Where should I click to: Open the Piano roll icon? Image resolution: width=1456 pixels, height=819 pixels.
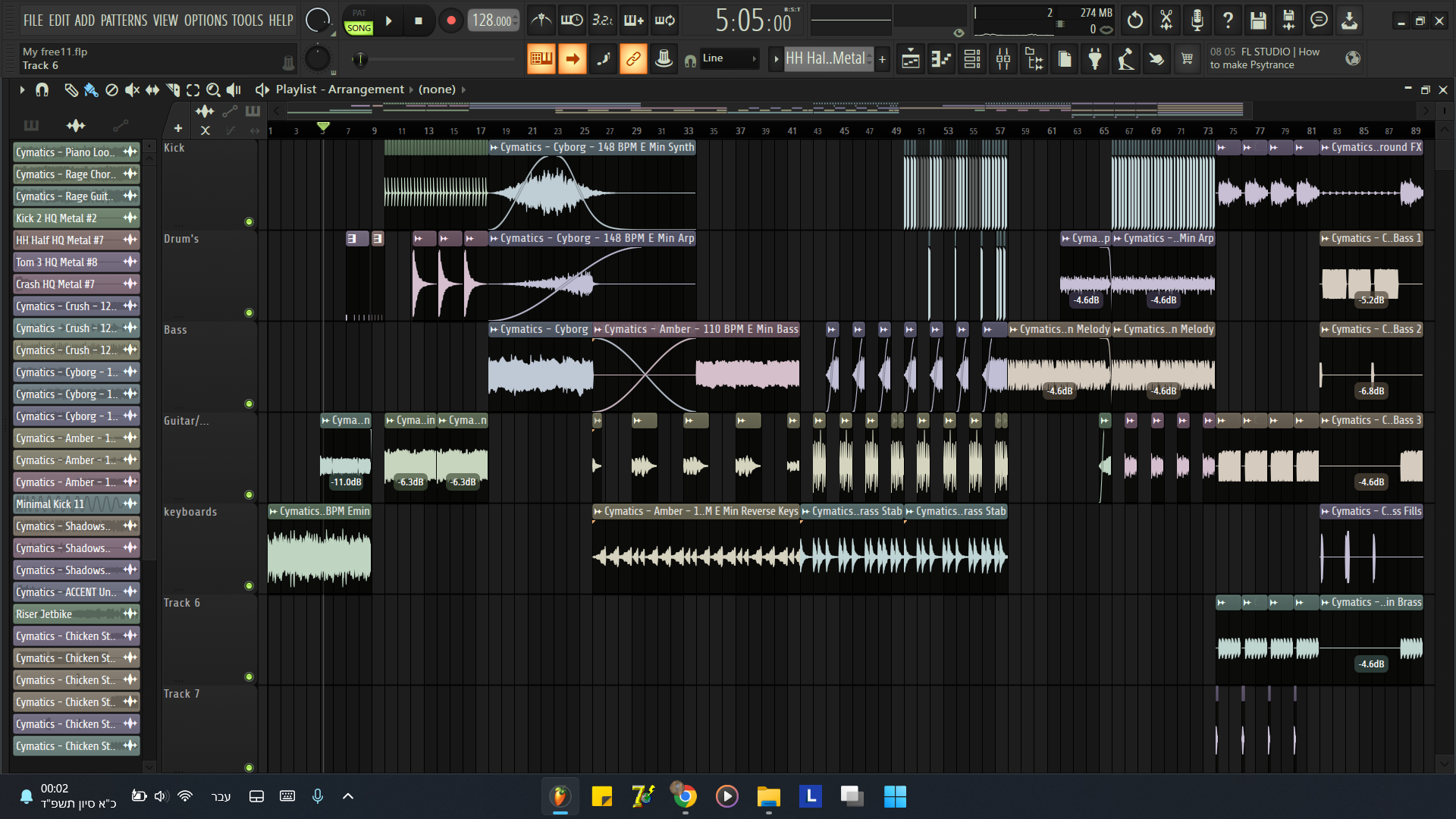(941, 58)
